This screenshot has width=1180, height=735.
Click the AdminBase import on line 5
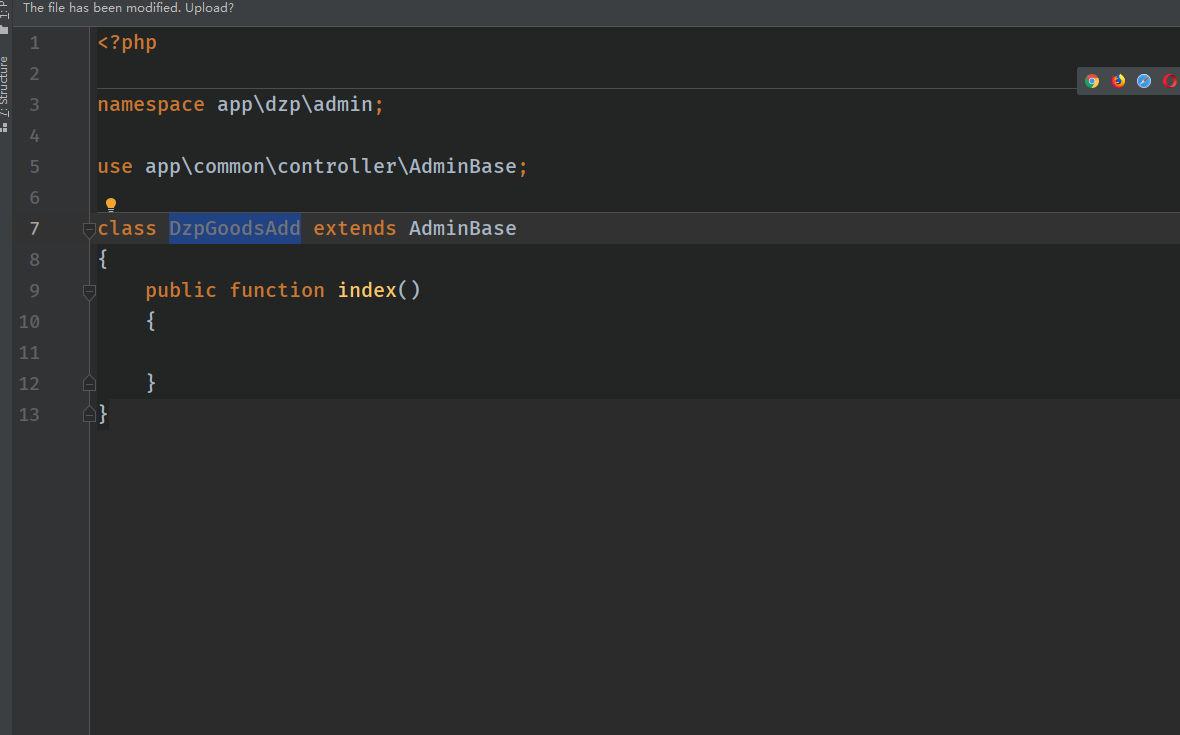tap(463, 167)
